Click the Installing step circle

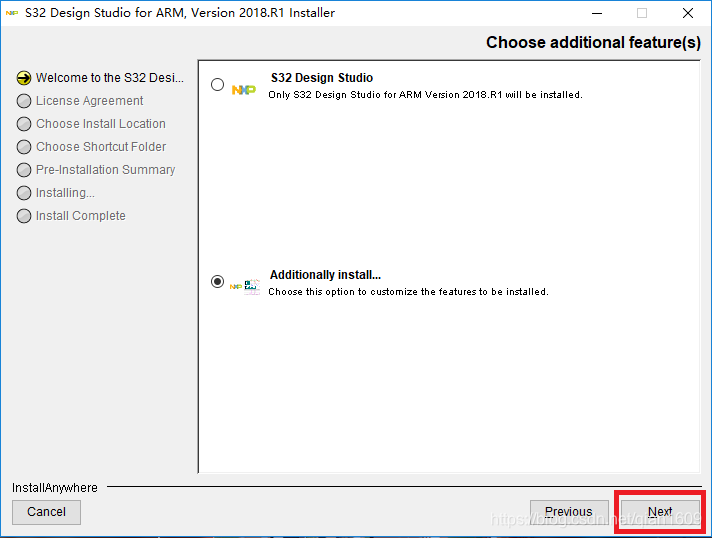coord(24,193)
